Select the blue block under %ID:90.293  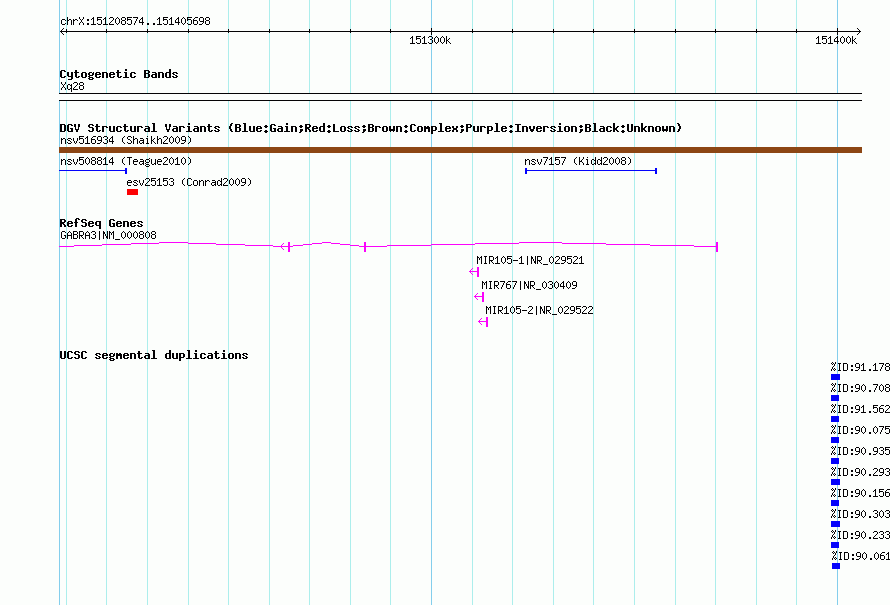[835, 482]
